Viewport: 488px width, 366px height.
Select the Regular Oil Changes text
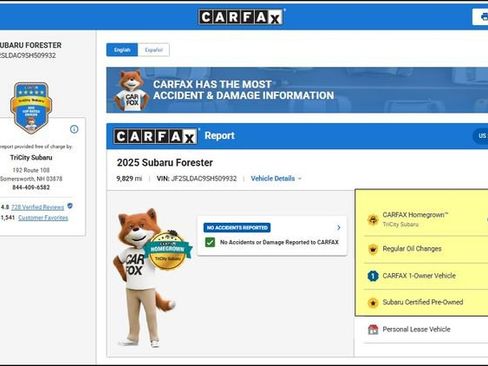412,249
